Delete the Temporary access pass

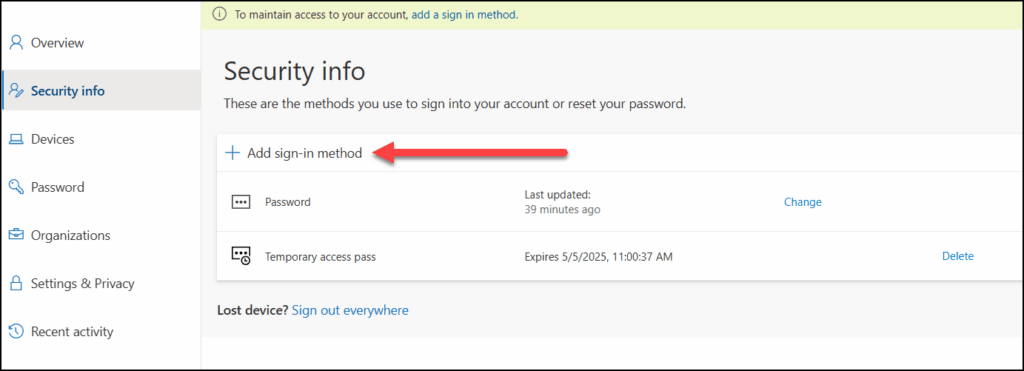[x=957, y=256]
